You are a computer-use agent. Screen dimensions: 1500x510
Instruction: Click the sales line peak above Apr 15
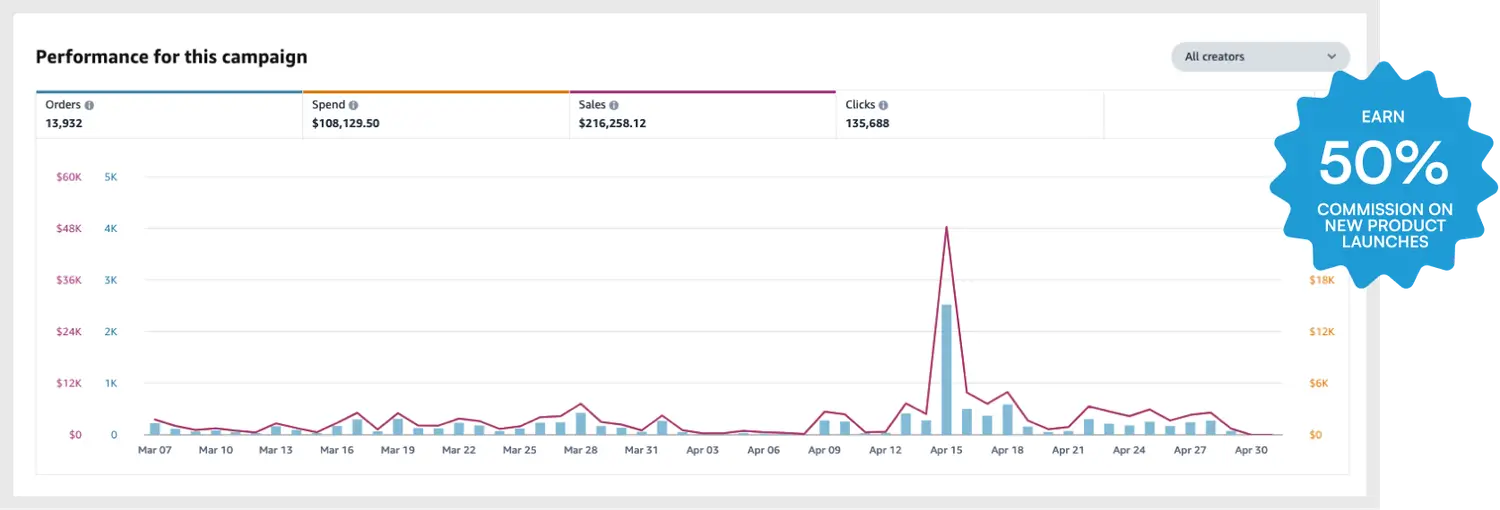946,228
